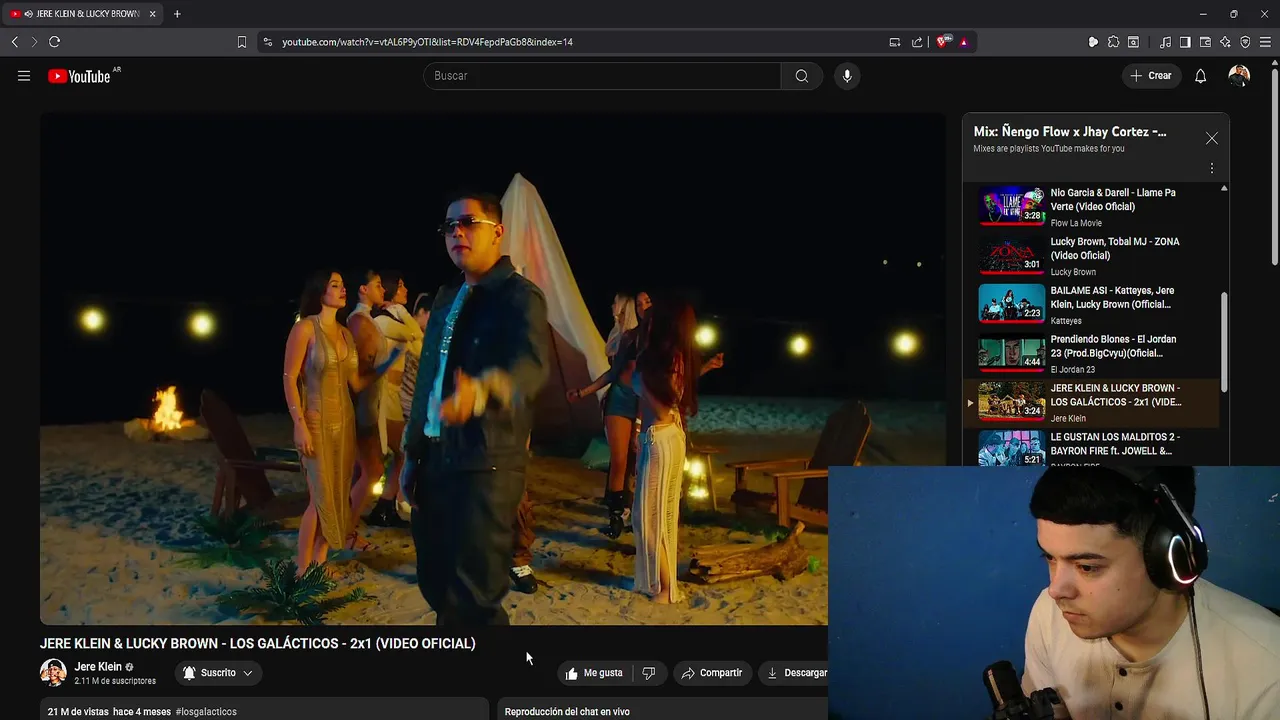Open the search tabs icon in toolbar
This screenshot has height=720, width=1280.
click(1133, 42)
